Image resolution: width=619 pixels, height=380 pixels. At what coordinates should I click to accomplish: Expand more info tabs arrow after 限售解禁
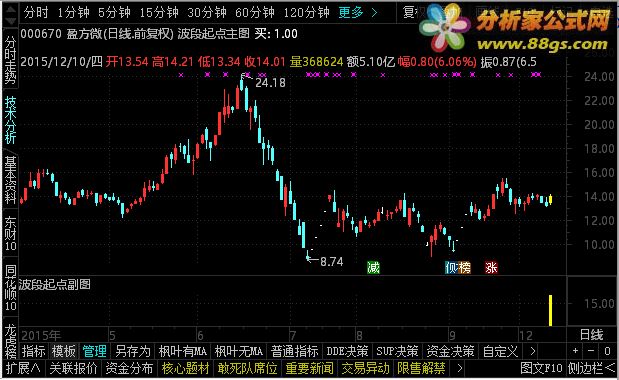click(459, 368)
